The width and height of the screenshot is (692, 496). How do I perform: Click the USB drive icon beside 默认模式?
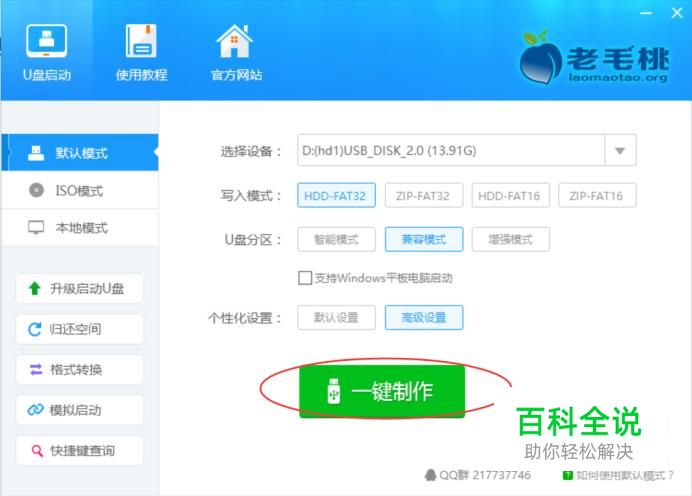tap(36, 153)
